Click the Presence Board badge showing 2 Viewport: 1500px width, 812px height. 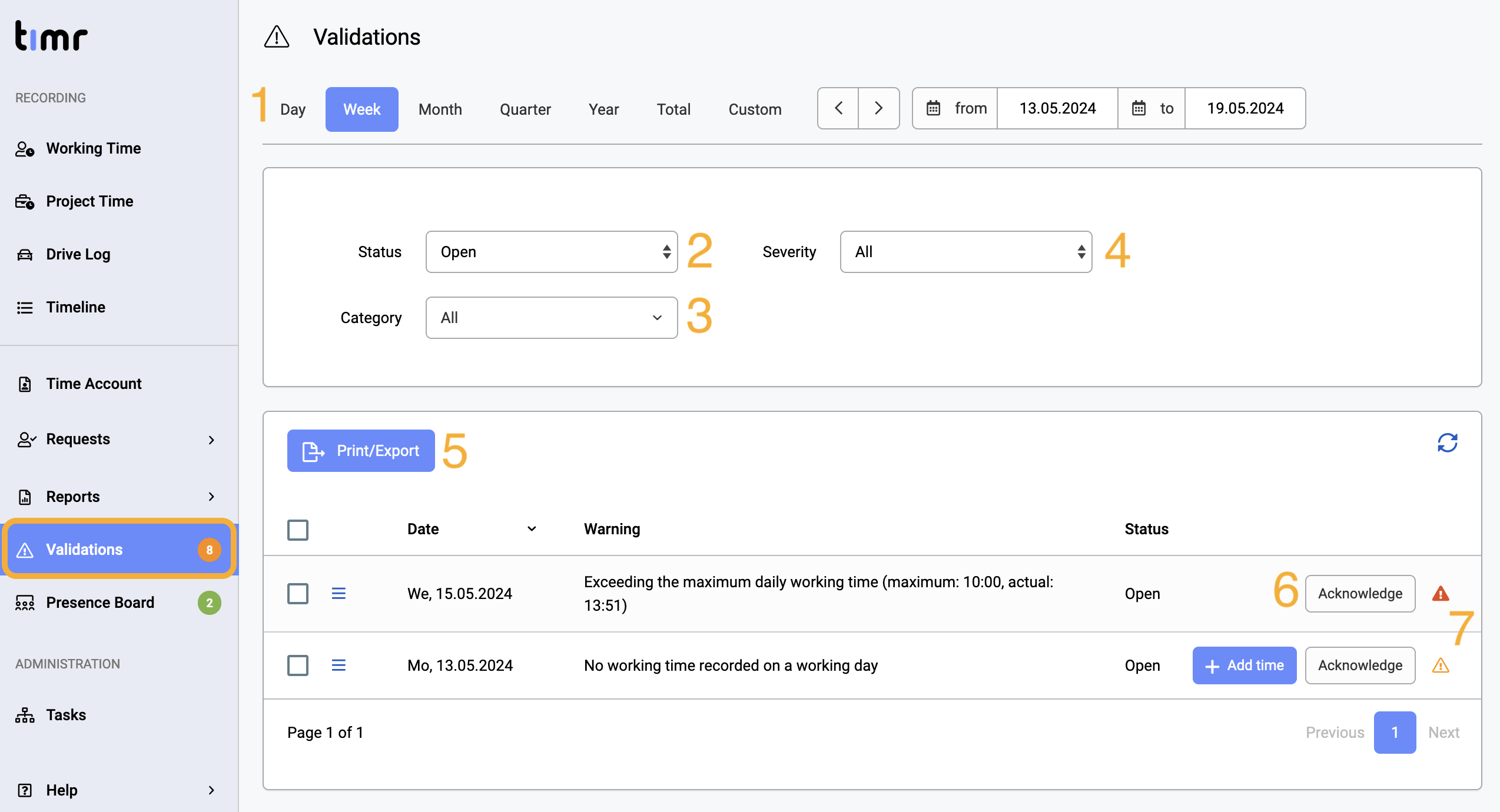210,603
